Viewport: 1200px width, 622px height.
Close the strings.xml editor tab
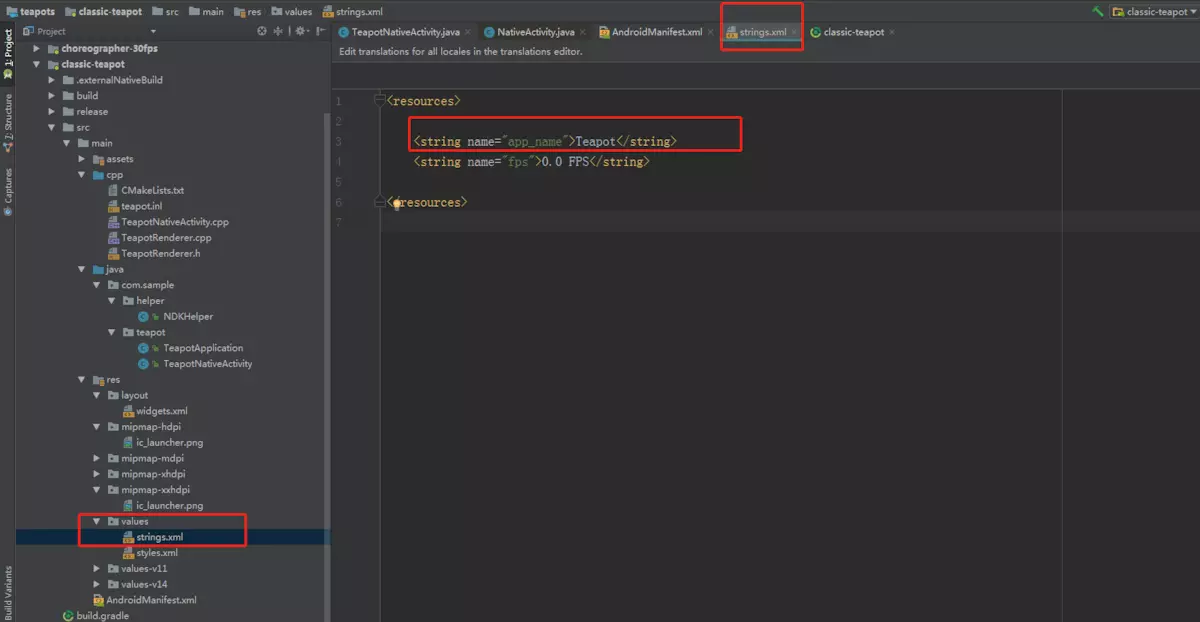[x=795, y=32]
